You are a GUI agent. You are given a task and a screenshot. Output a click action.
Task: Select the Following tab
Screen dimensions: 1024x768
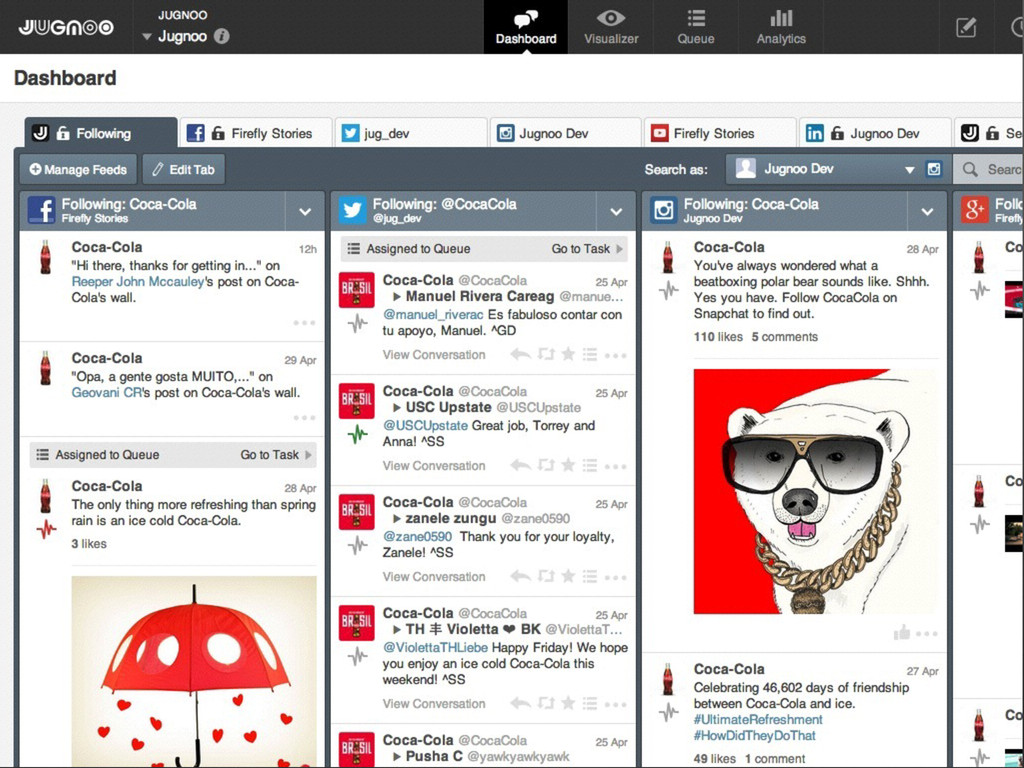click(101, 133)
